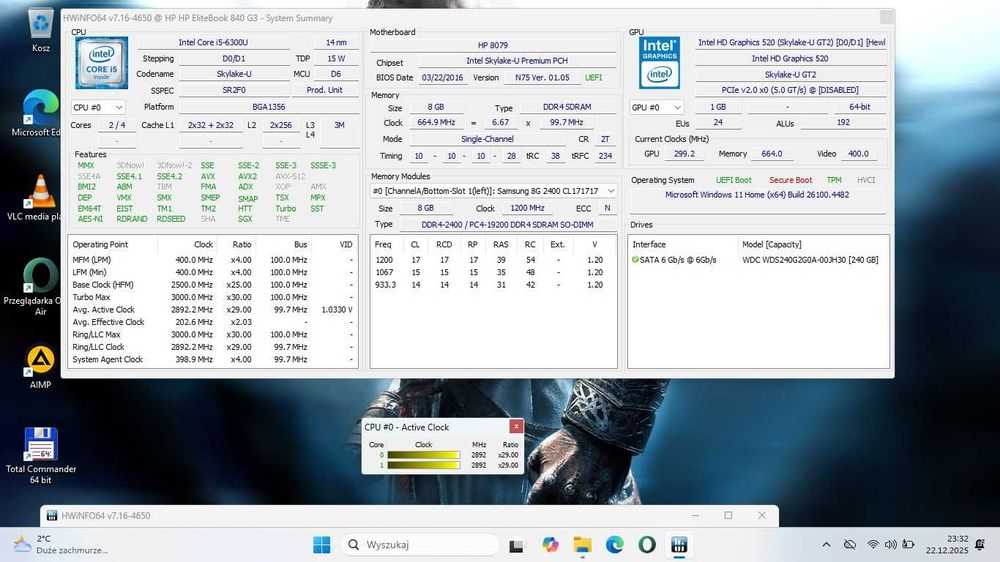Open Opera Air browser desktop shortcut

coord(40,286)
